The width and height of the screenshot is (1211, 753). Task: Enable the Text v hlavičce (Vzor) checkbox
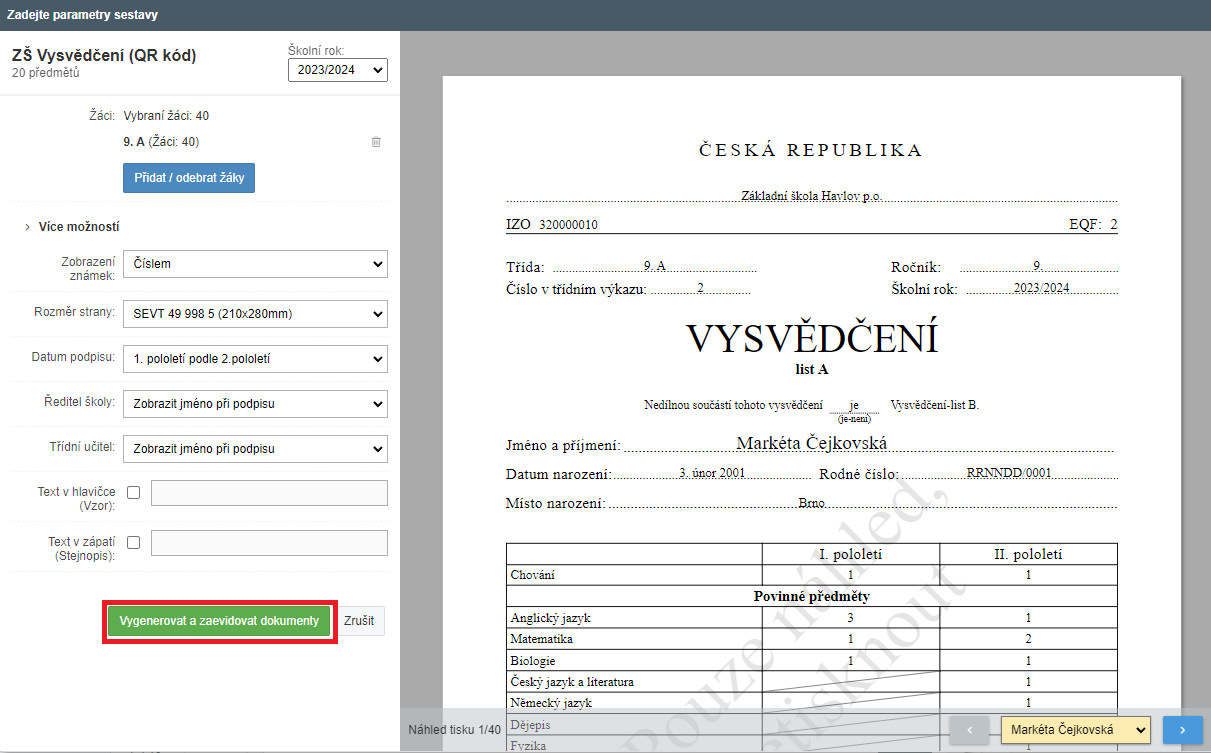pos(134,492)
